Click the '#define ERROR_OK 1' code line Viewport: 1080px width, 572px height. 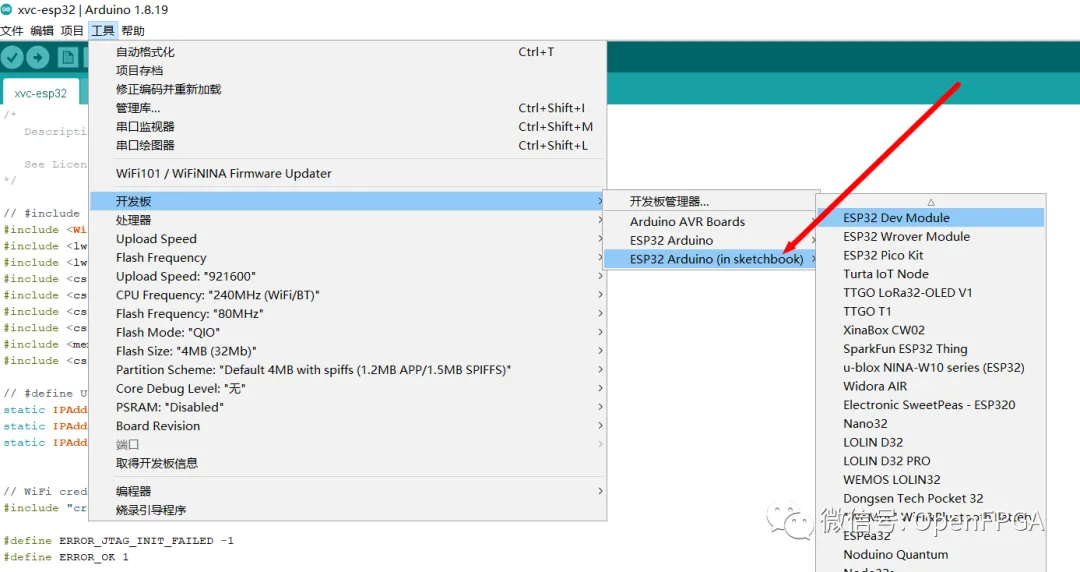66,557
